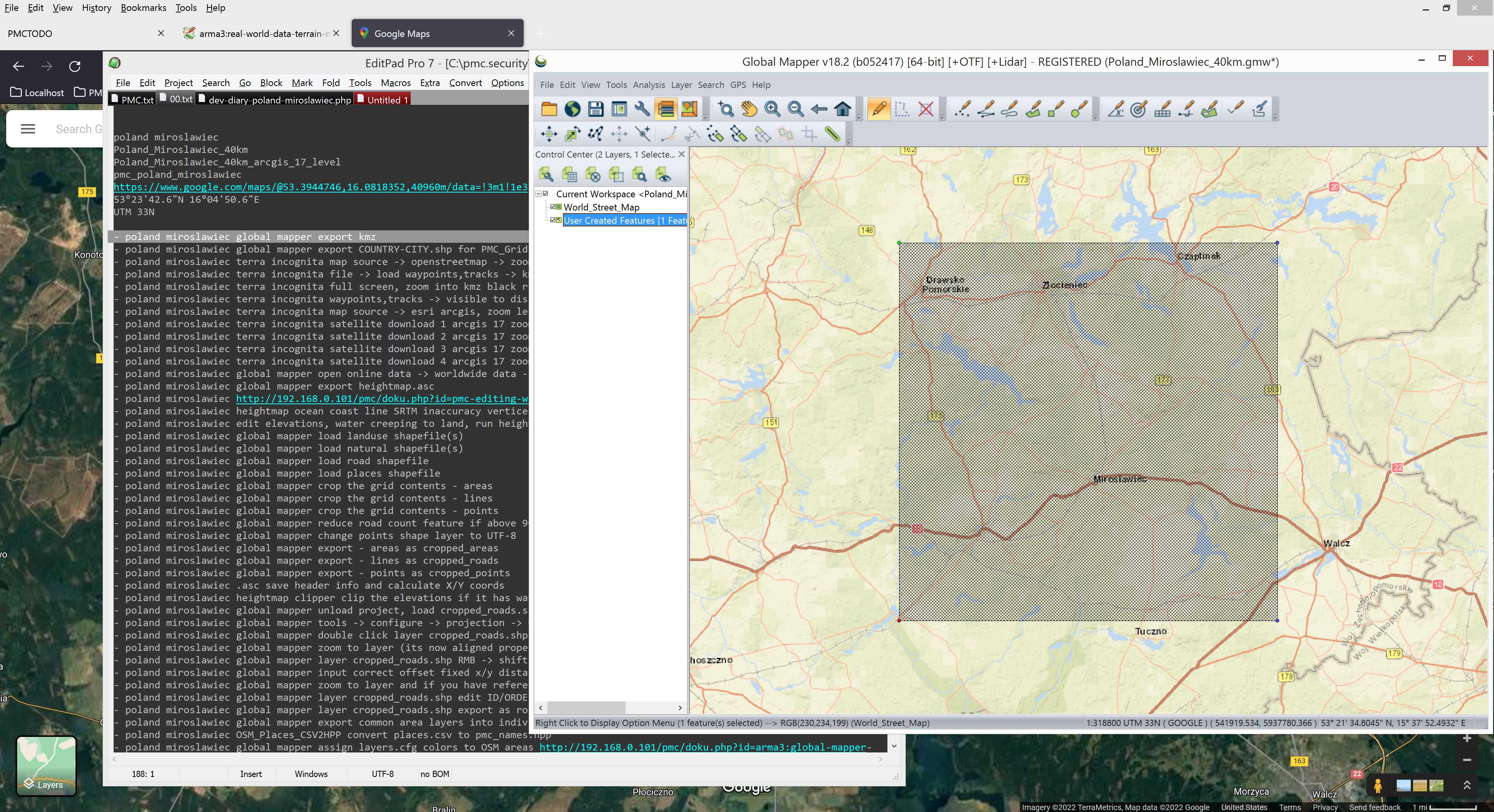Click the red X delete selection icon
The width and height of the screenshot is (1494, 812).
coord(926,109)
